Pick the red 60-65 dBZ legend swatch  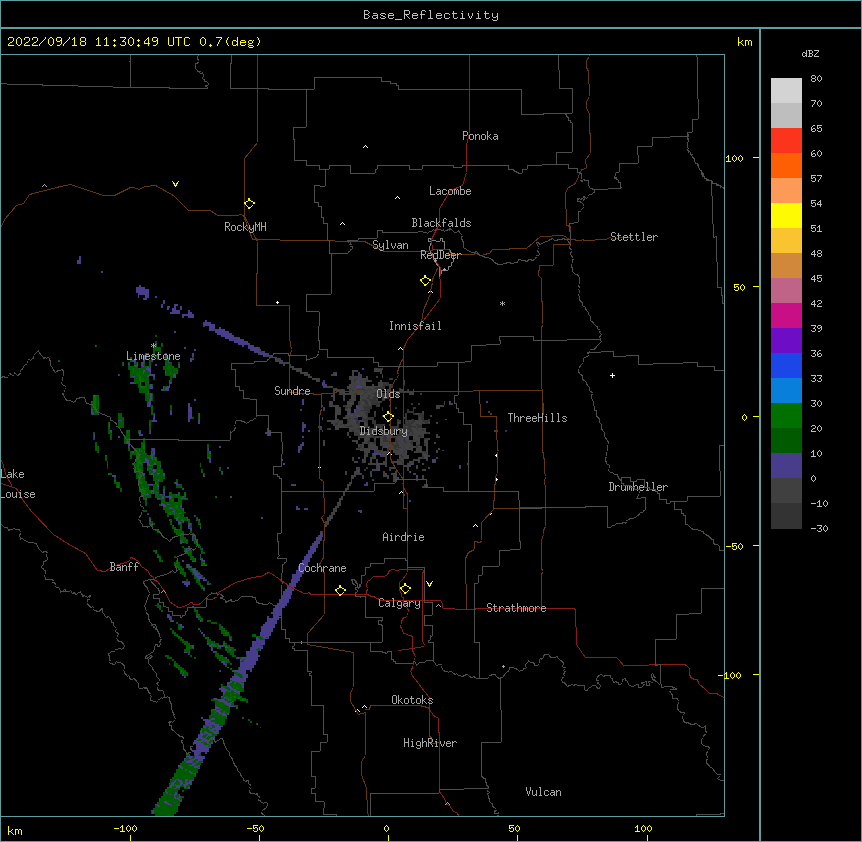pyautogui.click(x=786, y=140)
